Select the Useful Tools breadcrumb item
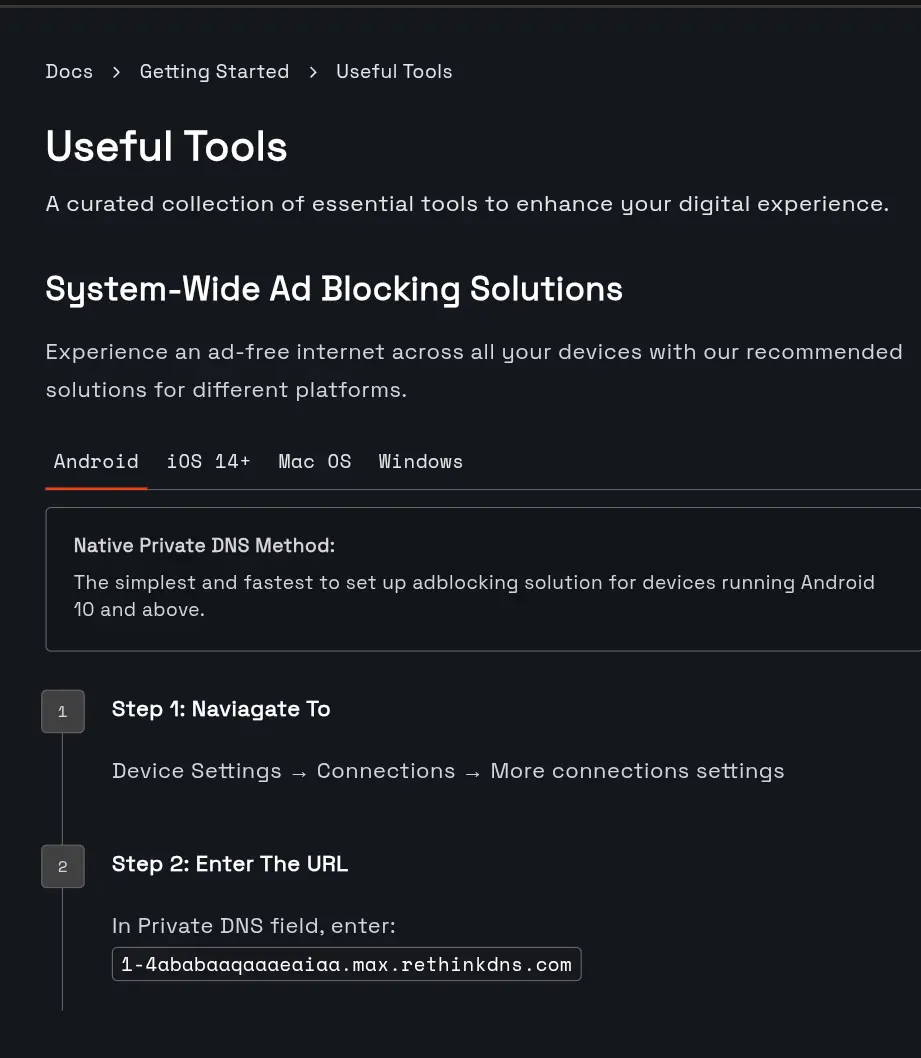 (394, 72)
